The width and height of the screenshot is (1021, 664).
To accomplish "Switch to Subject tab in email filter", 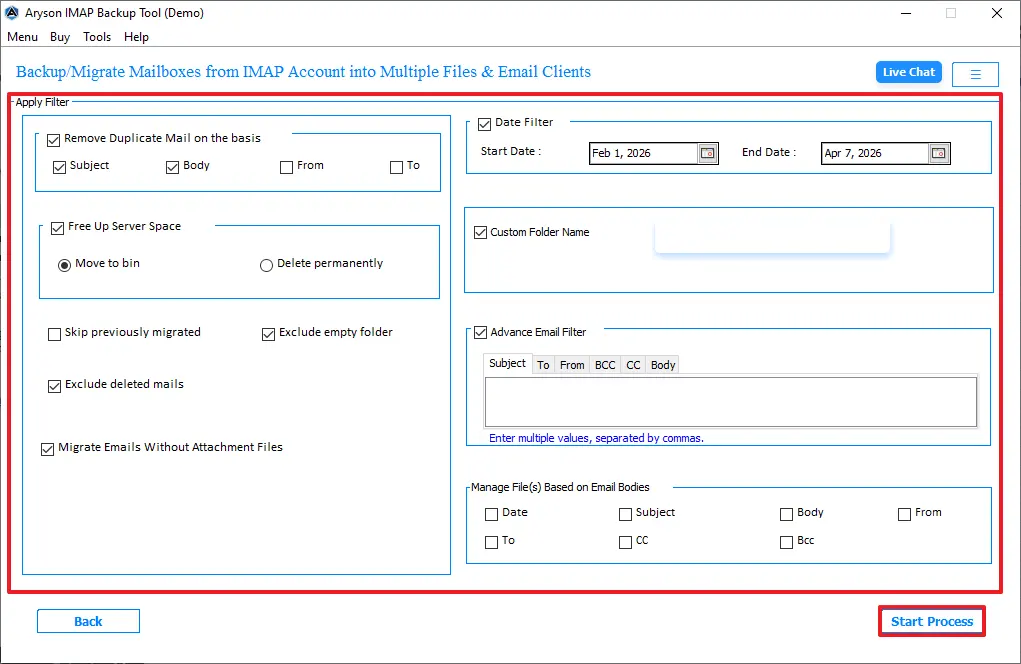I will 507,363.
